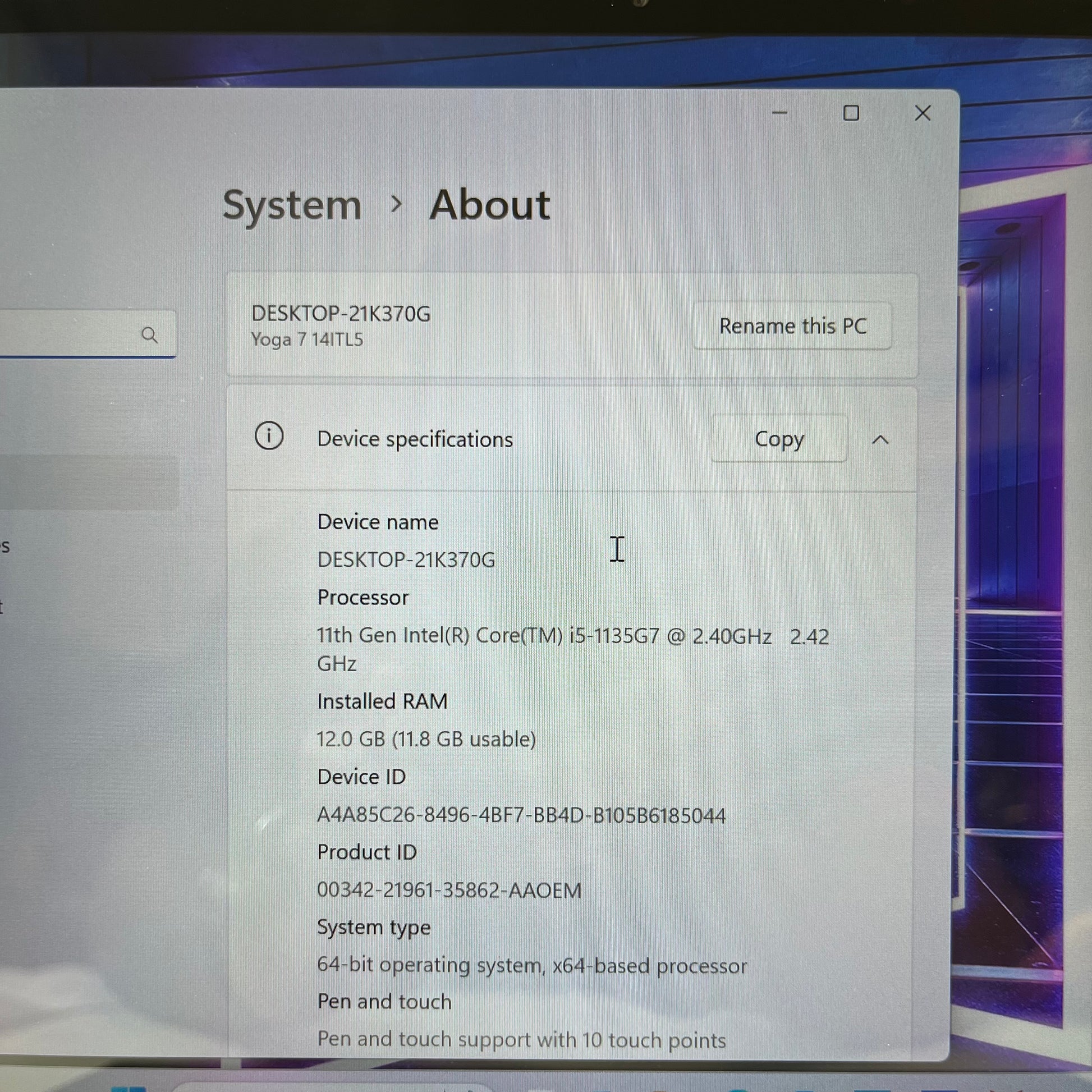Click the Yoga 7 14ITL5 model text
The height and width of the screenshot is (1092, 1092).
tap(307, 339)
